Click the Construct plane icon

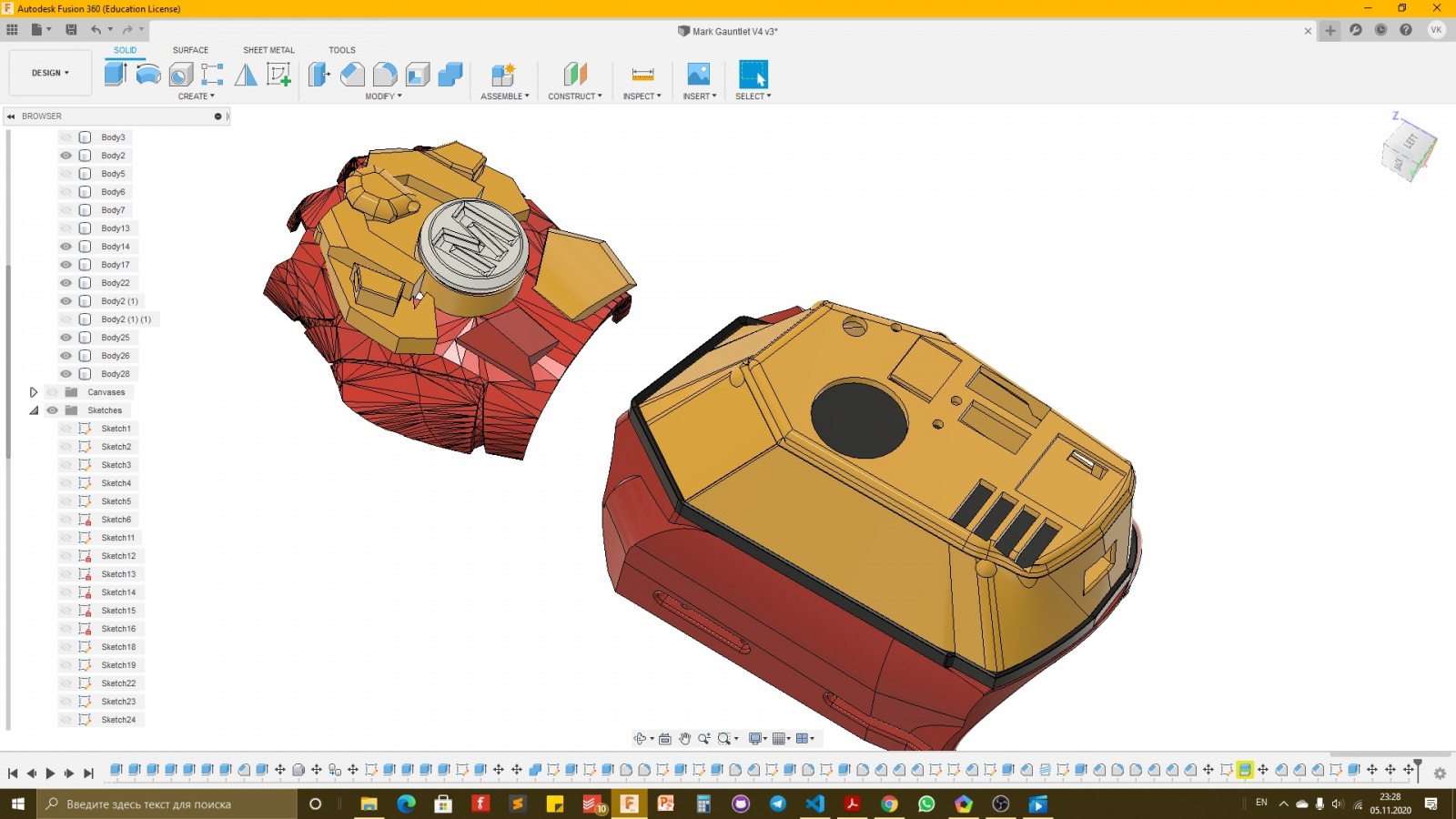(x=575, y=74)
